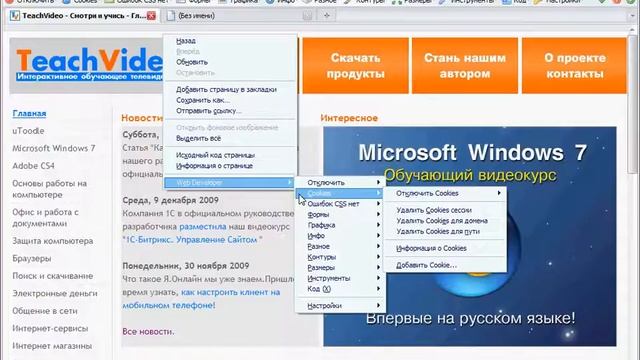The image size is (640, 360).
Task: Expand the Разное submenu
Action: coord(340,246)
